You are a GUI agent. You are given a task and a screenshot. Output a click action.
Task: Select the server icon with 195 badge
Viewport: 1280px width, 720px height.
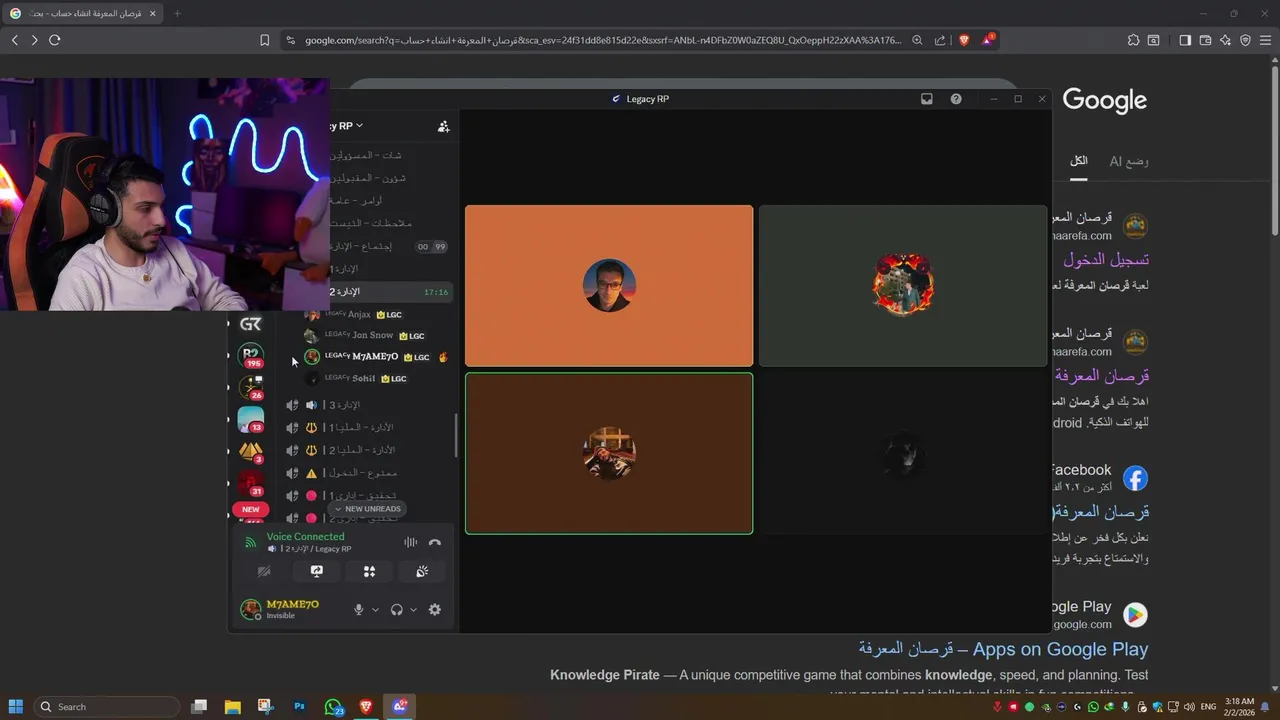(x=251, y=355)
